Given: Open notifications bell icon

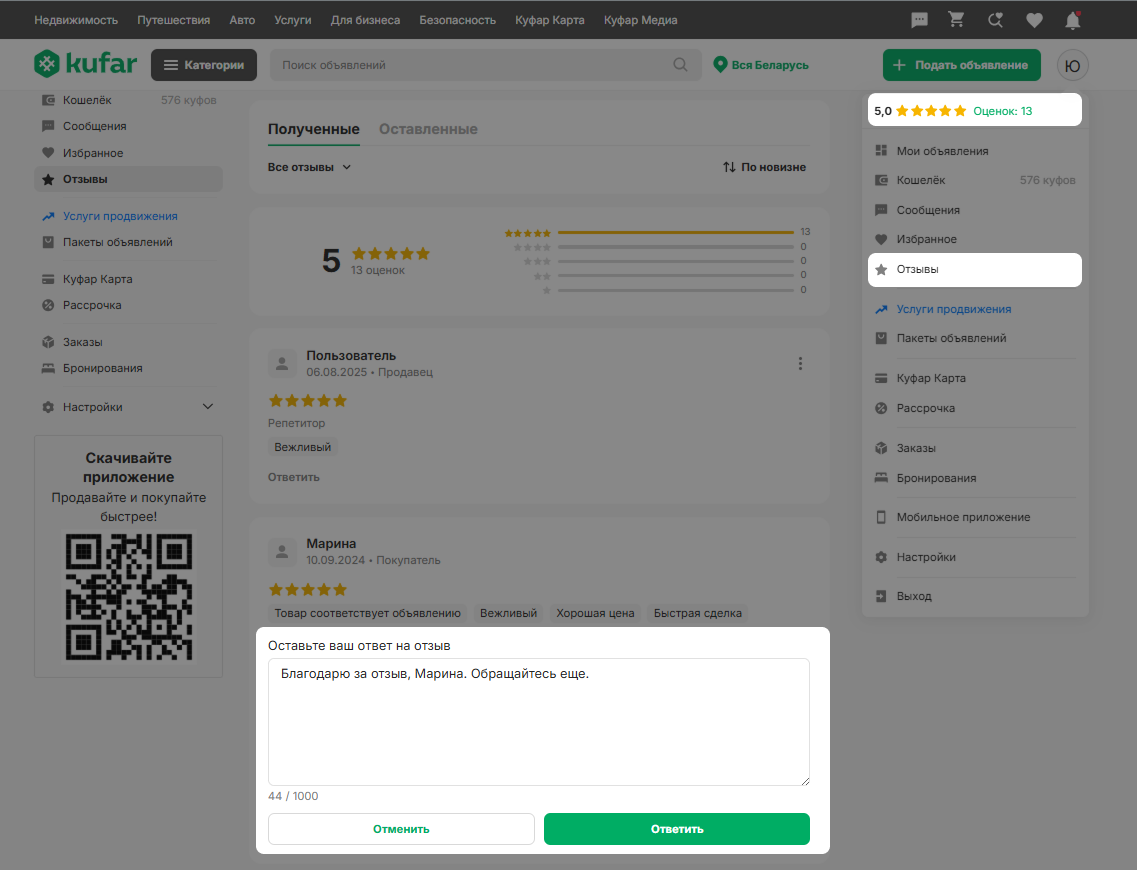Looking at the screenshot, I should pos(1073,20).
